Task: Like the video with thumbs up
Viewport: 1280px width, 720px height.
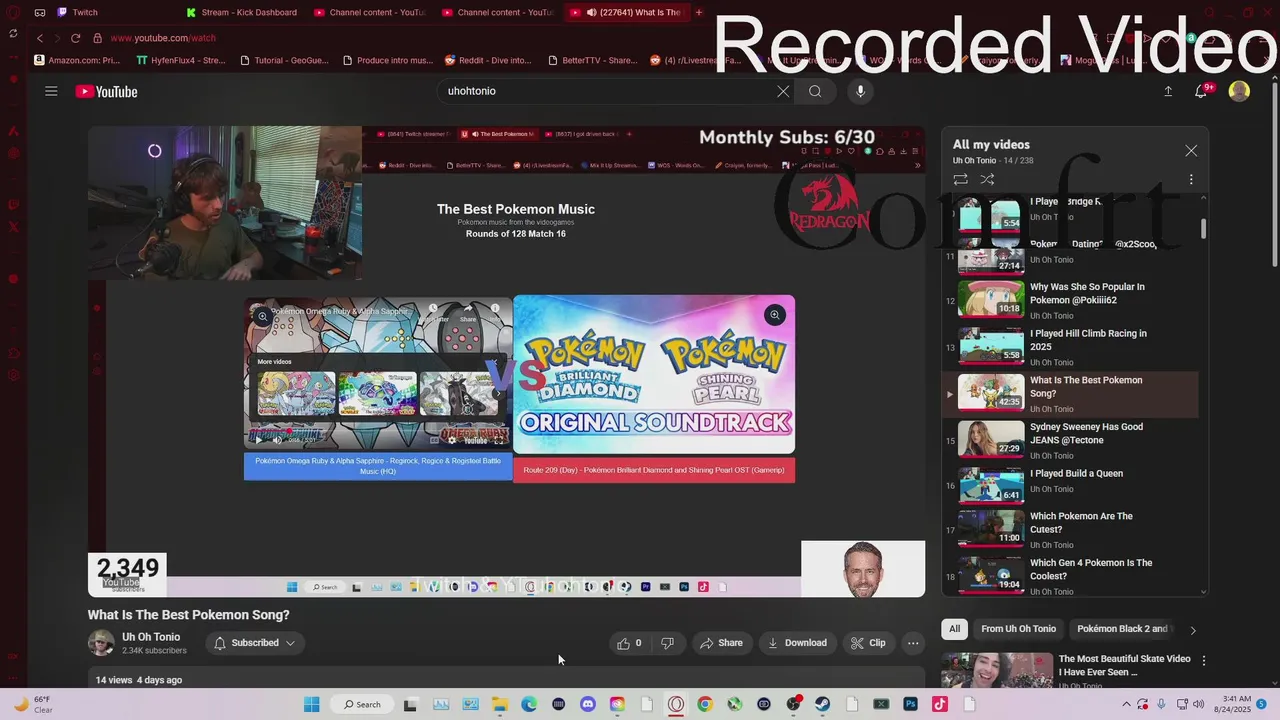Action: pos(630,643)
